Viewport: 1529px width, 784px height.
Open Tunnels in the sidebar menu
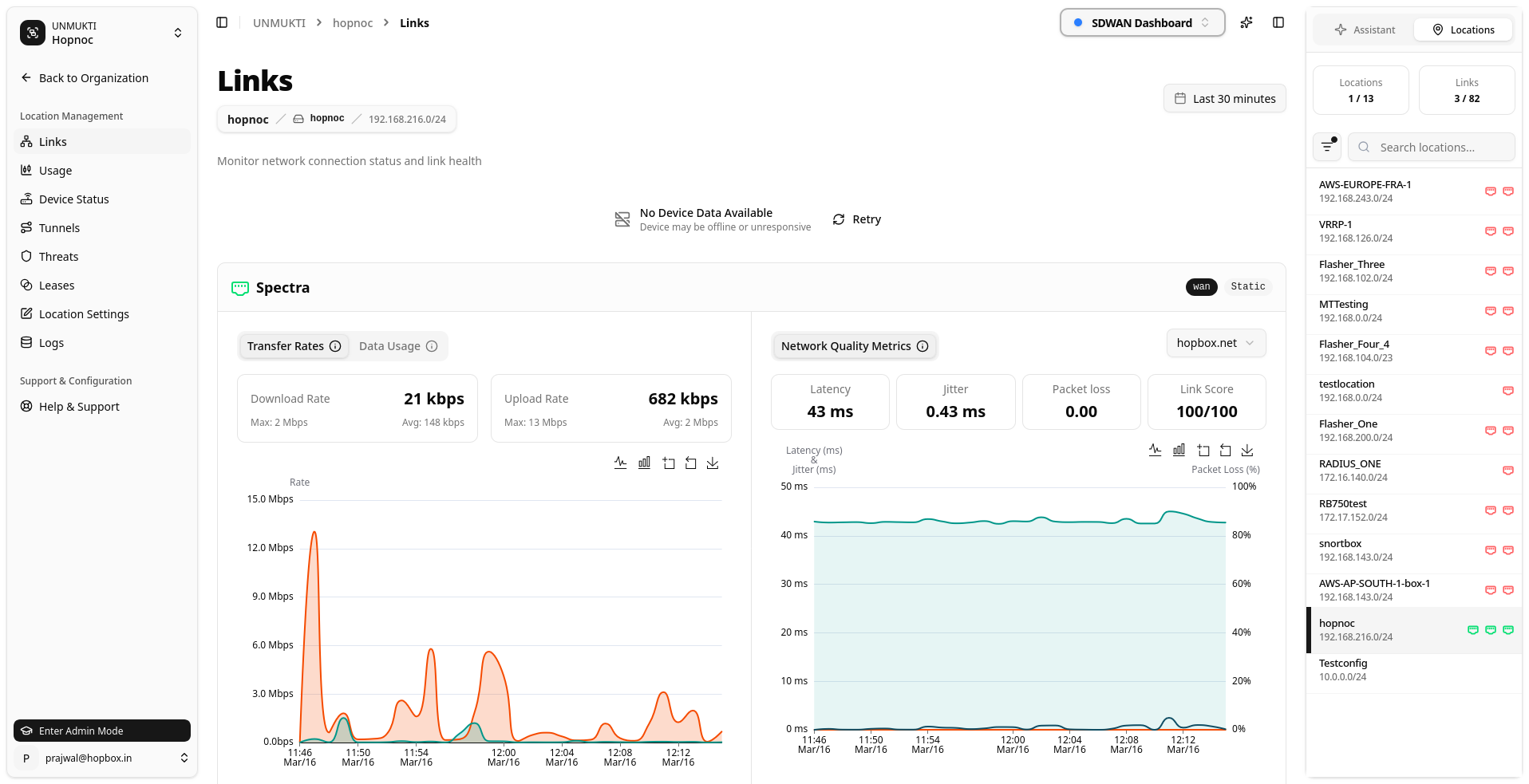(59, 228)
